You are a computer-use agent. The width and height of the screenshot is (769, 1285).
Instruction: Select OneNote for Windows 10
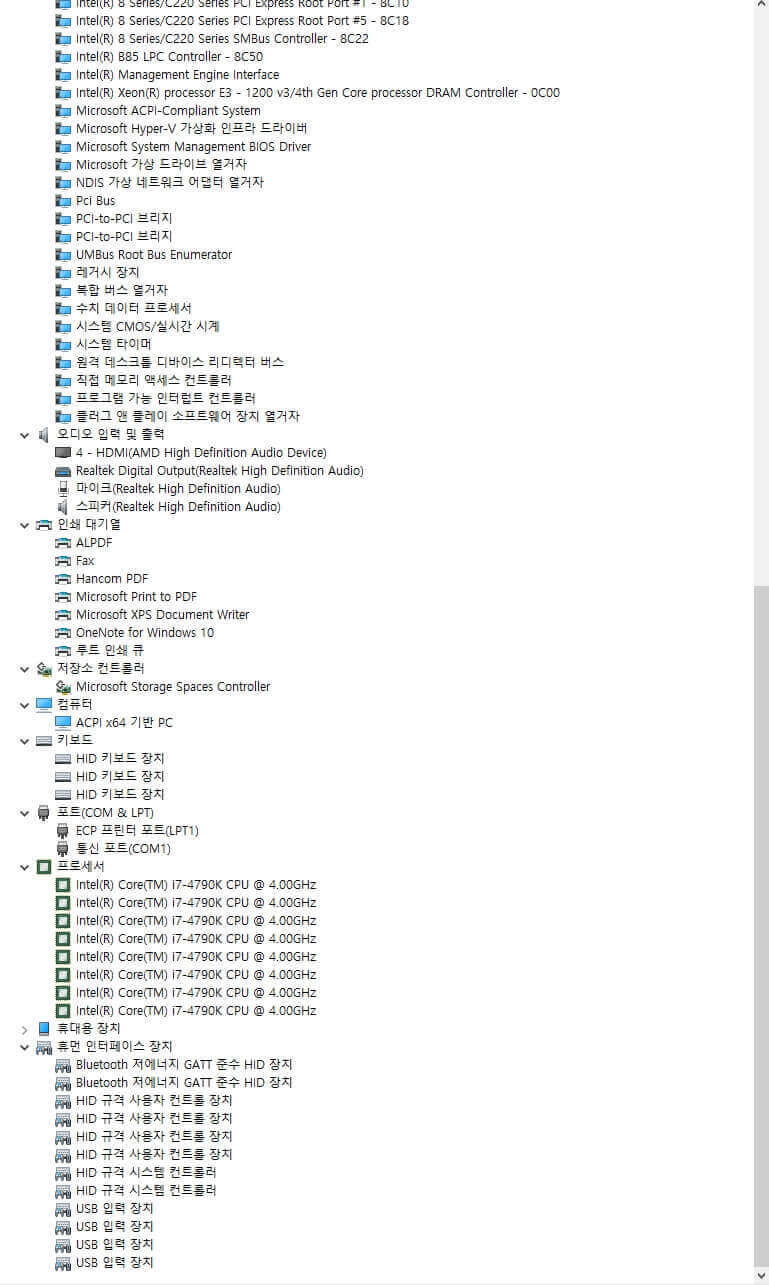[x=145, y=632]
